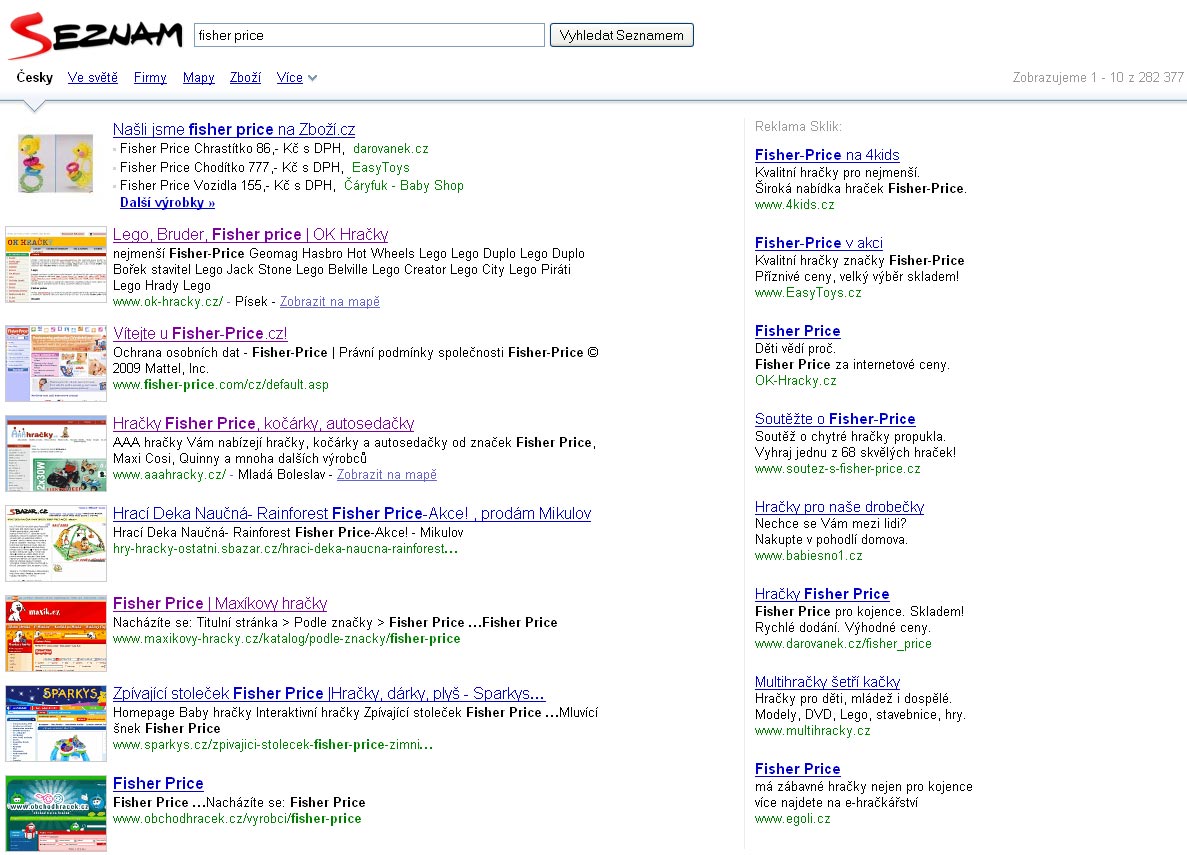Open ad 'Hračky pro naše drobečky'
This screenshot has width=1187, height=855.
point(840,507)
